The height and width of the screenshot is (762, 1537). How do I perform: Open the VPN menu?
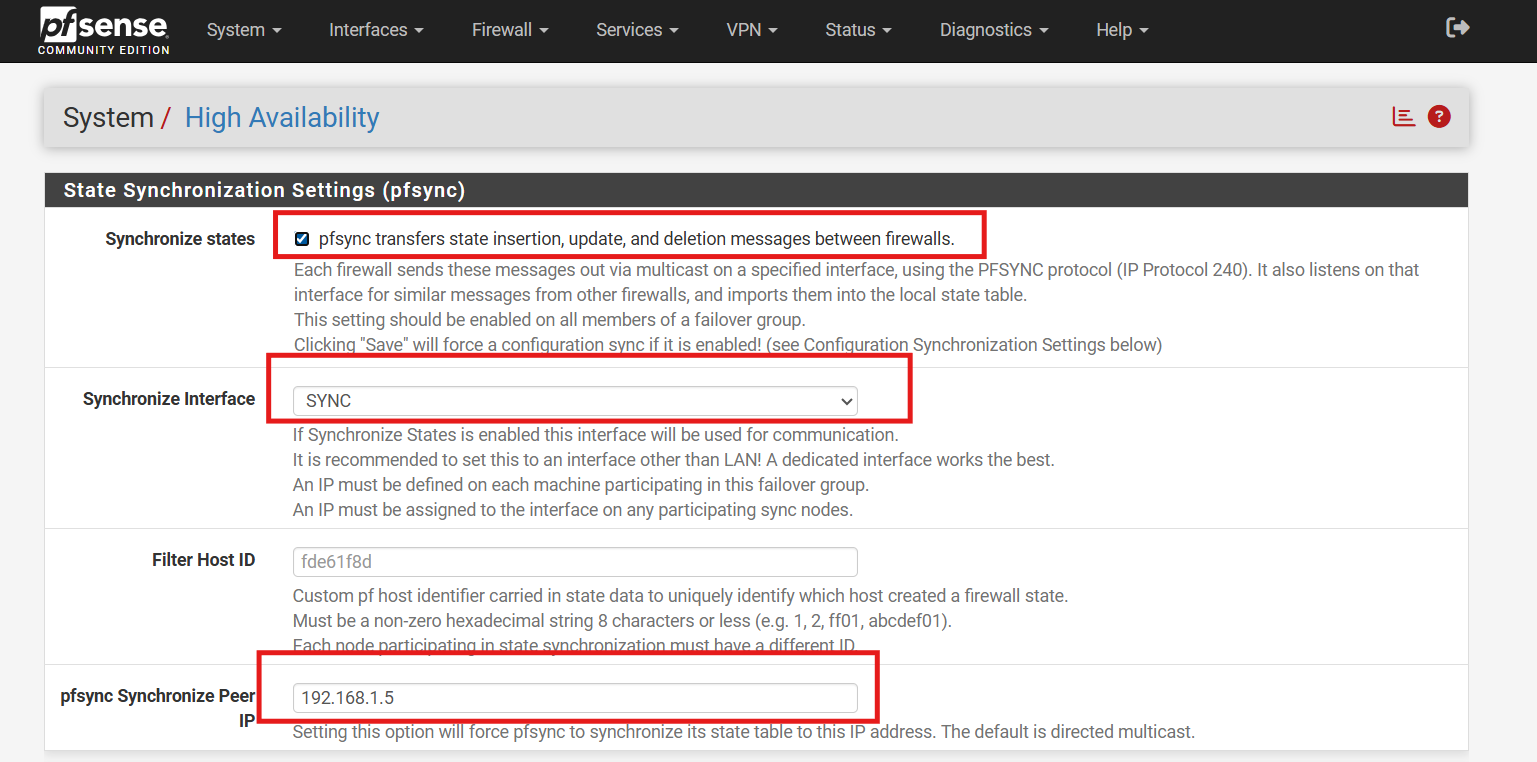pos(751,30)
